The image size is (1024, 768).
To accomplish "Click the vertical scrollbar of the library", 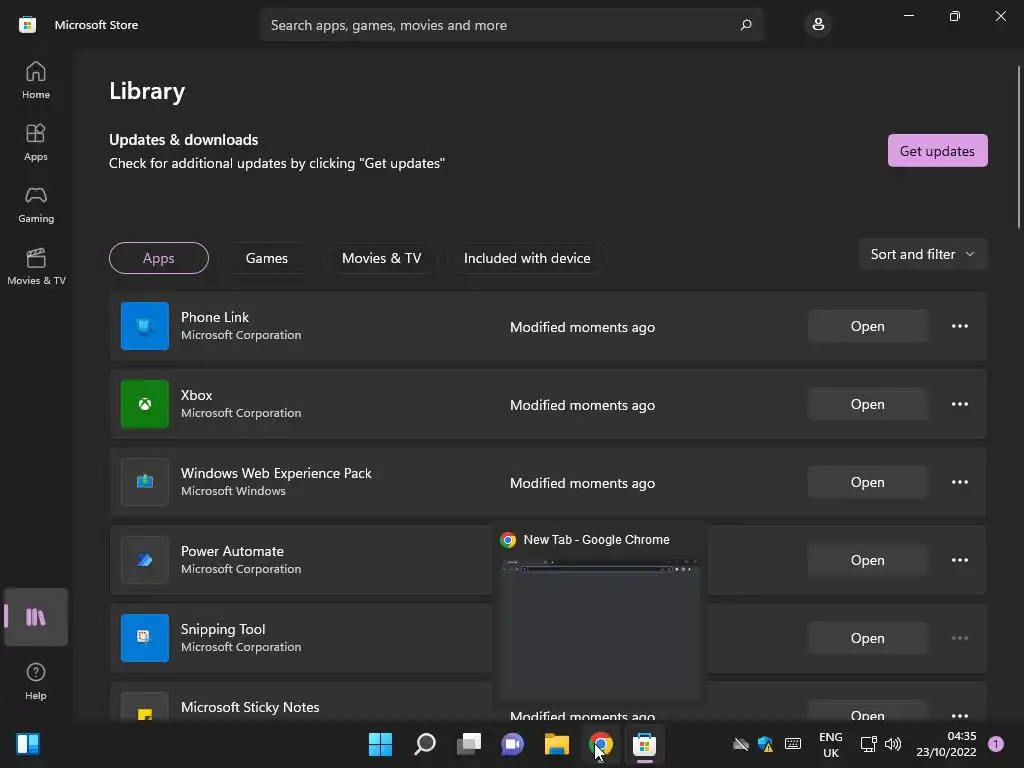I will click(x=1018, y=147).
